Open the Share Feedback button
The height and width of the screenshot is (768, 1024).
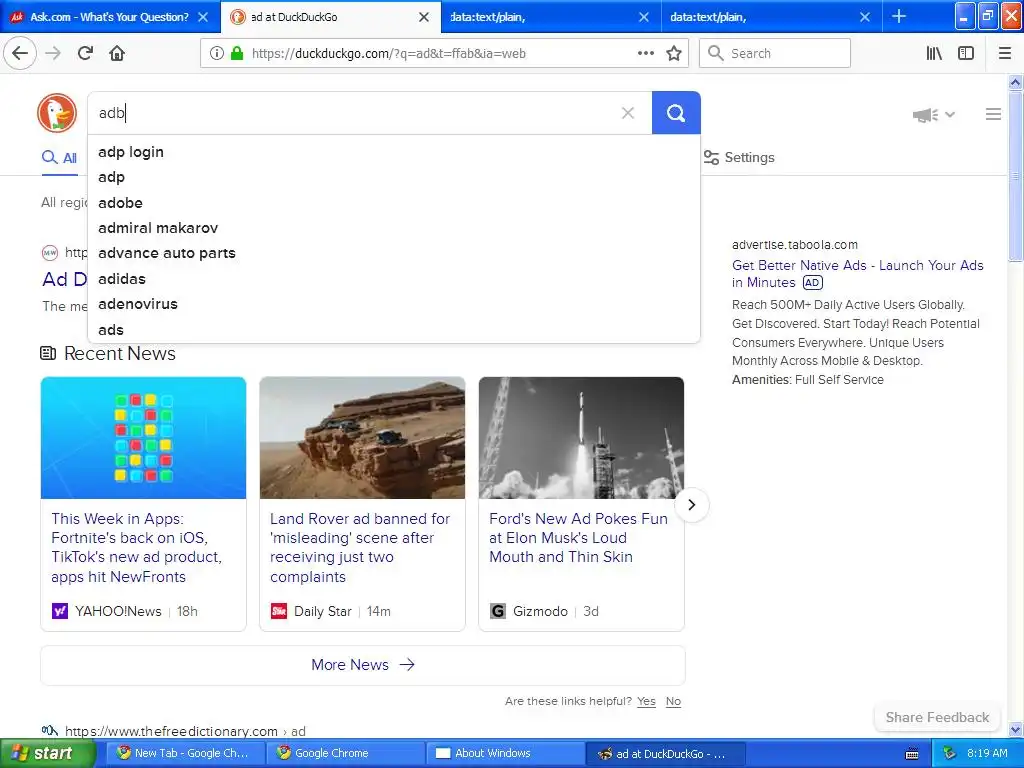tap(937, 717)
